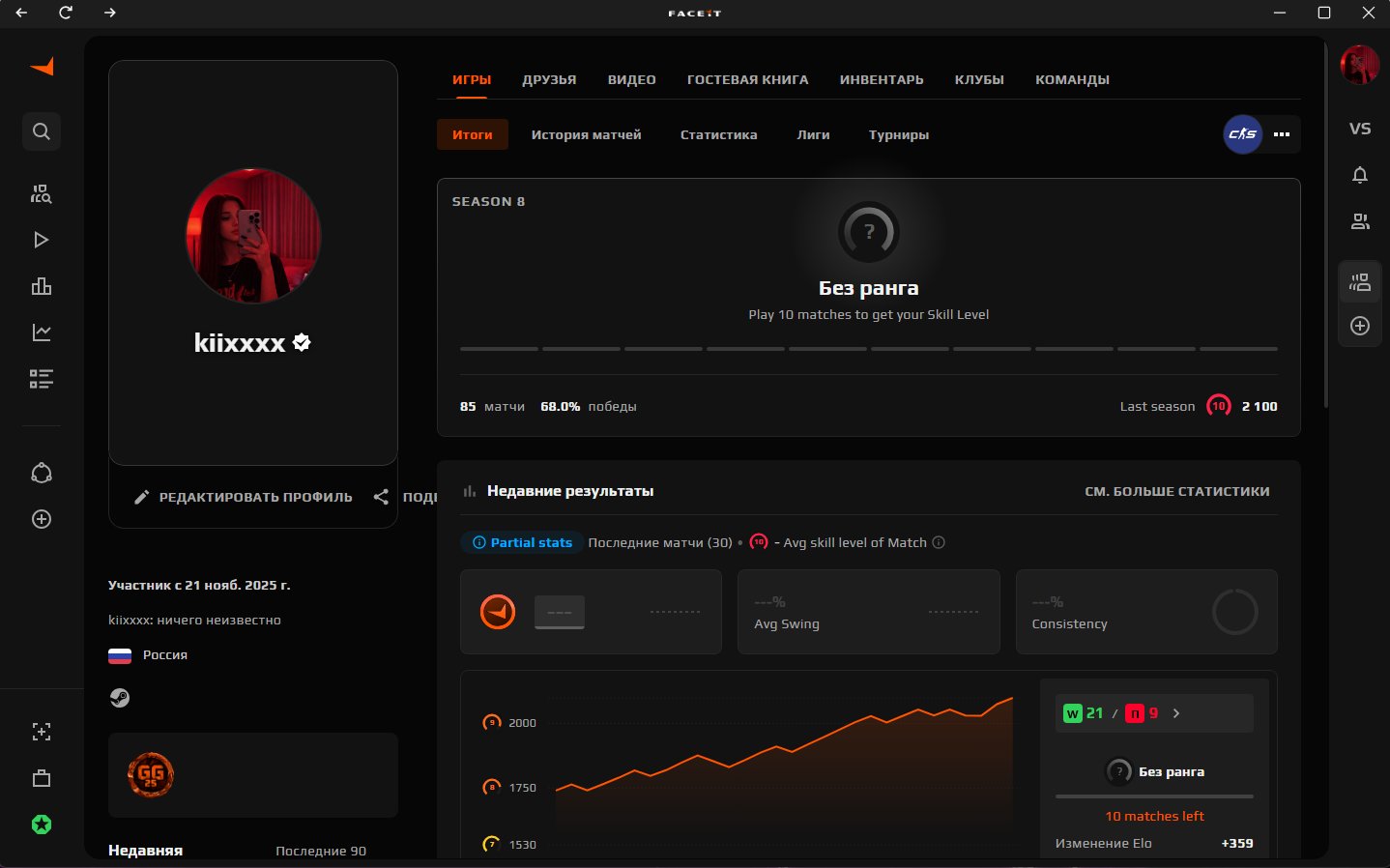Screen dimensions: 1390x868
Task: Click the back arrow in title bar
Action: 21,13
